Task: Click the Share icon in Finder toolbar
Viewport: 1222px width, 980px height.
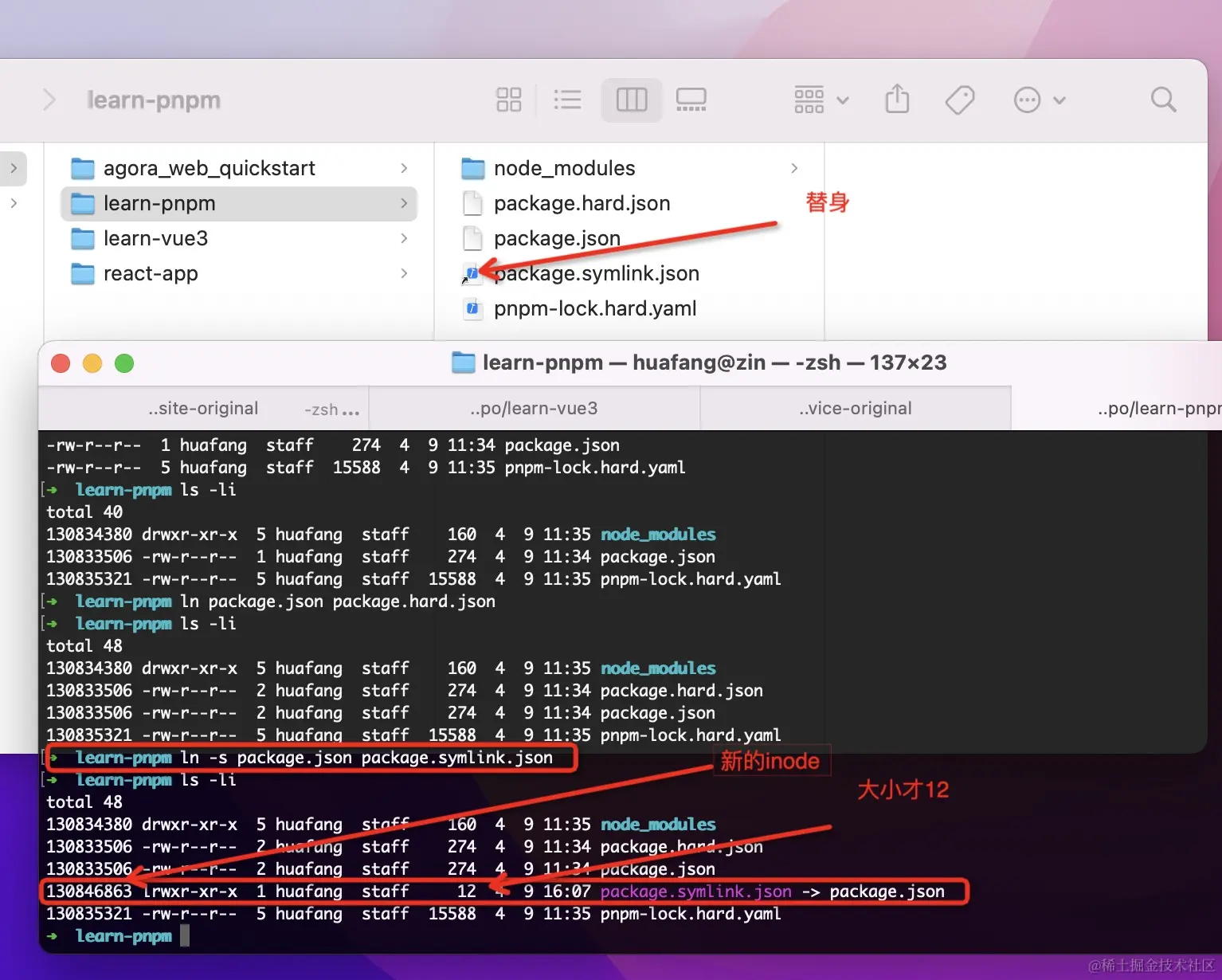Action: 897,100
